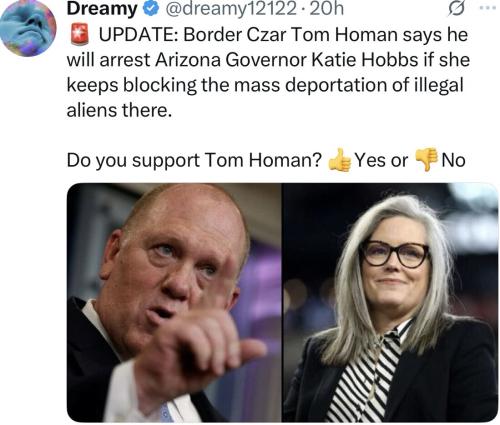The height and width of the screenshot is (425, 500).
Task: Open the Dreamy profile avatar
Action: coord(28,28)
